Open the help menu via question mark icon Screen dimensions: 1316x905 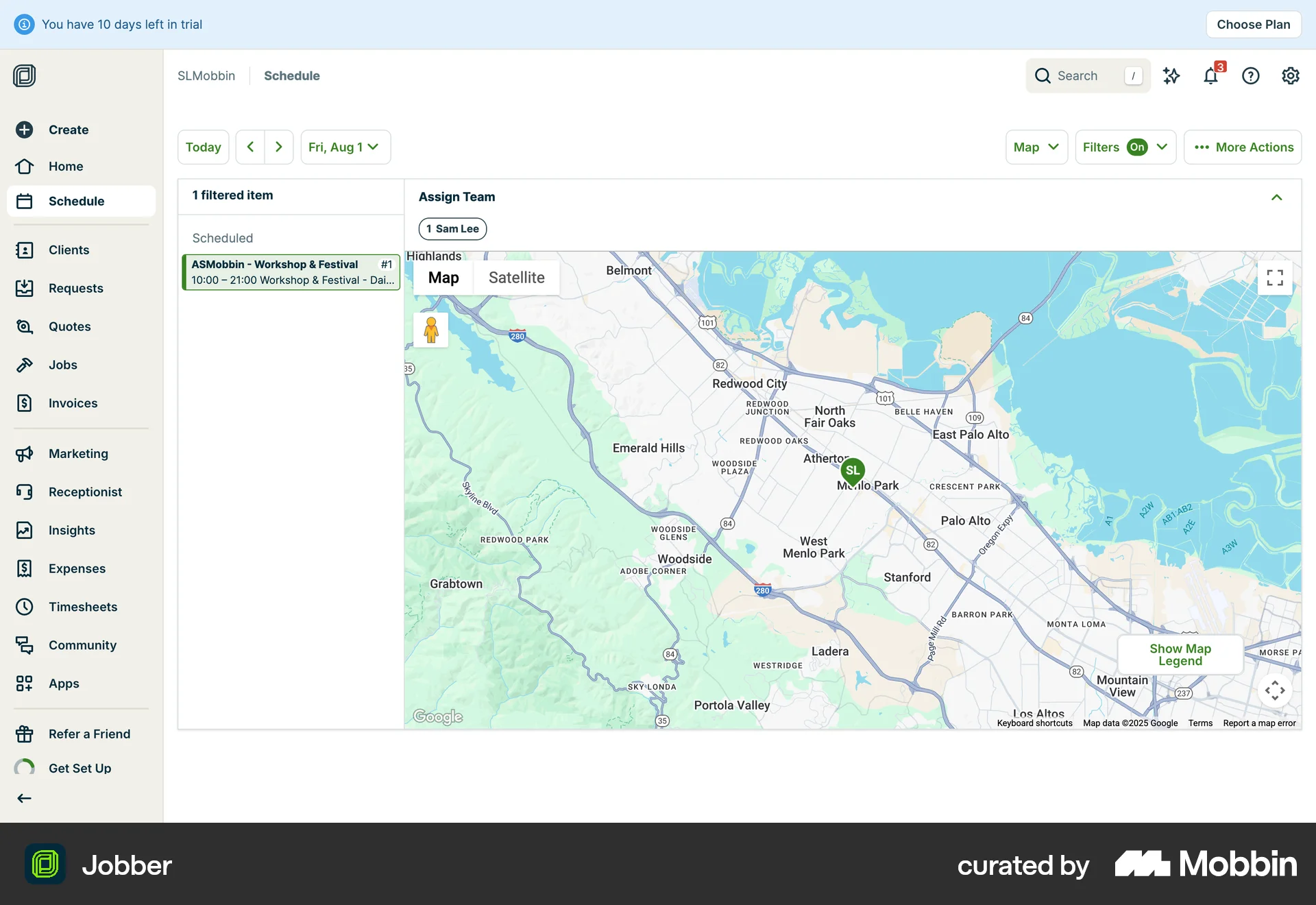click(1251, 76)
